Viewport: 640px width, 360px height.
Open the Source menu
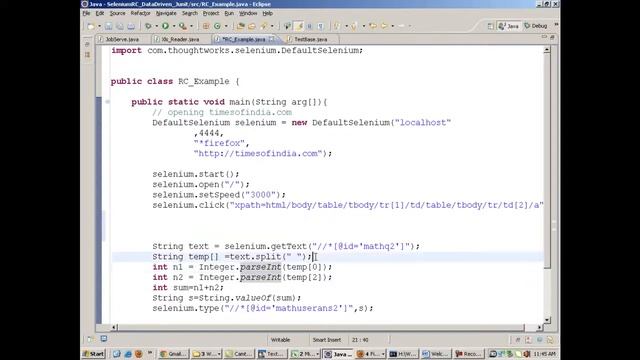click(x=117, y=13)
